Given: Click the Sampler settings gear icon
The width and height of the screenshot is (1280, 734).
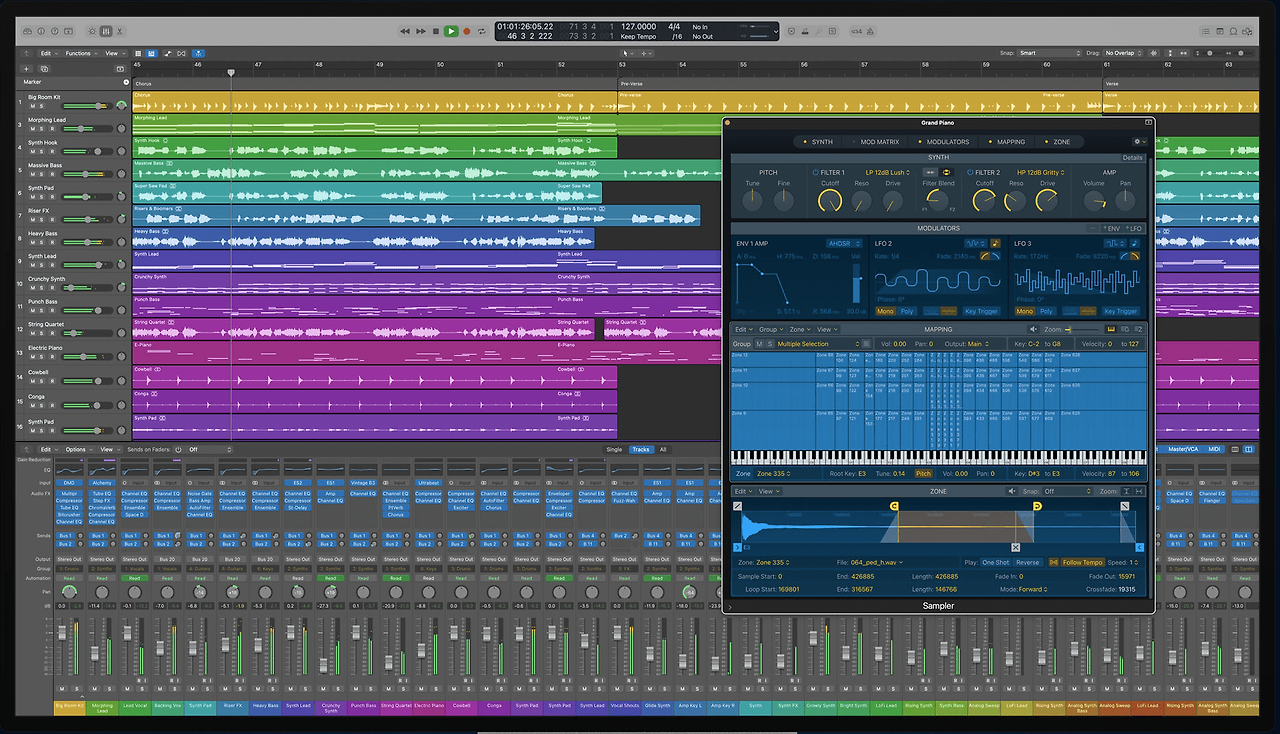Looking at the screenshot, I should pyautogui.click(x=1138, y=142).
